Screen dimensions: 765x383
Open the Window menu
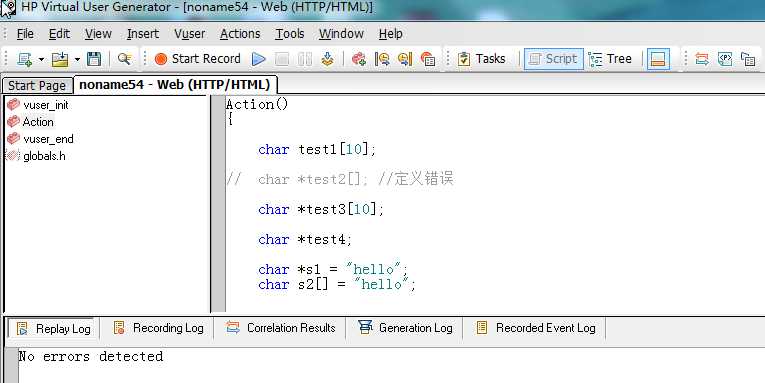coord(341,34)
